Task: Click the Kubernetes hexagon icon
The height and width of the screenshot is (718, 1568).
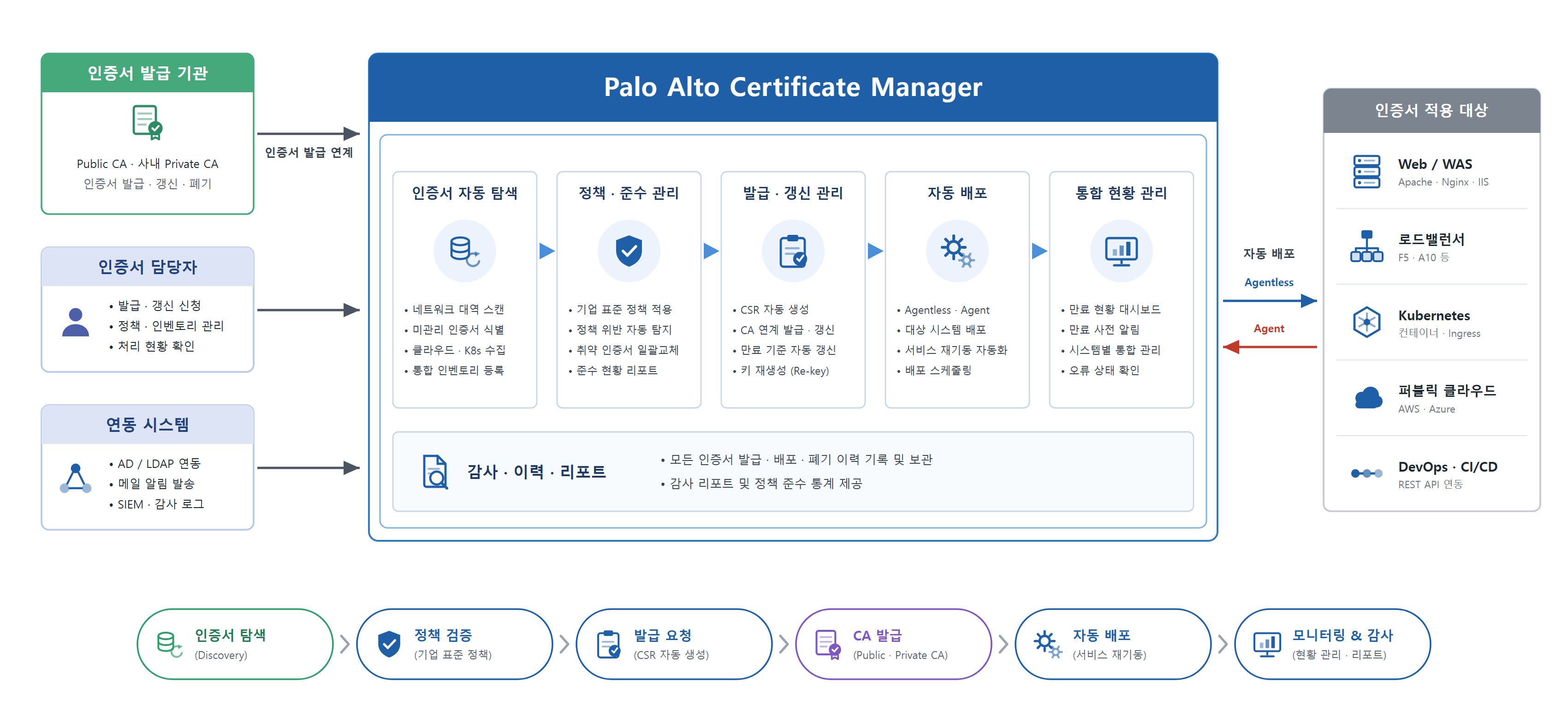Action: click(x=1366, y=322)
